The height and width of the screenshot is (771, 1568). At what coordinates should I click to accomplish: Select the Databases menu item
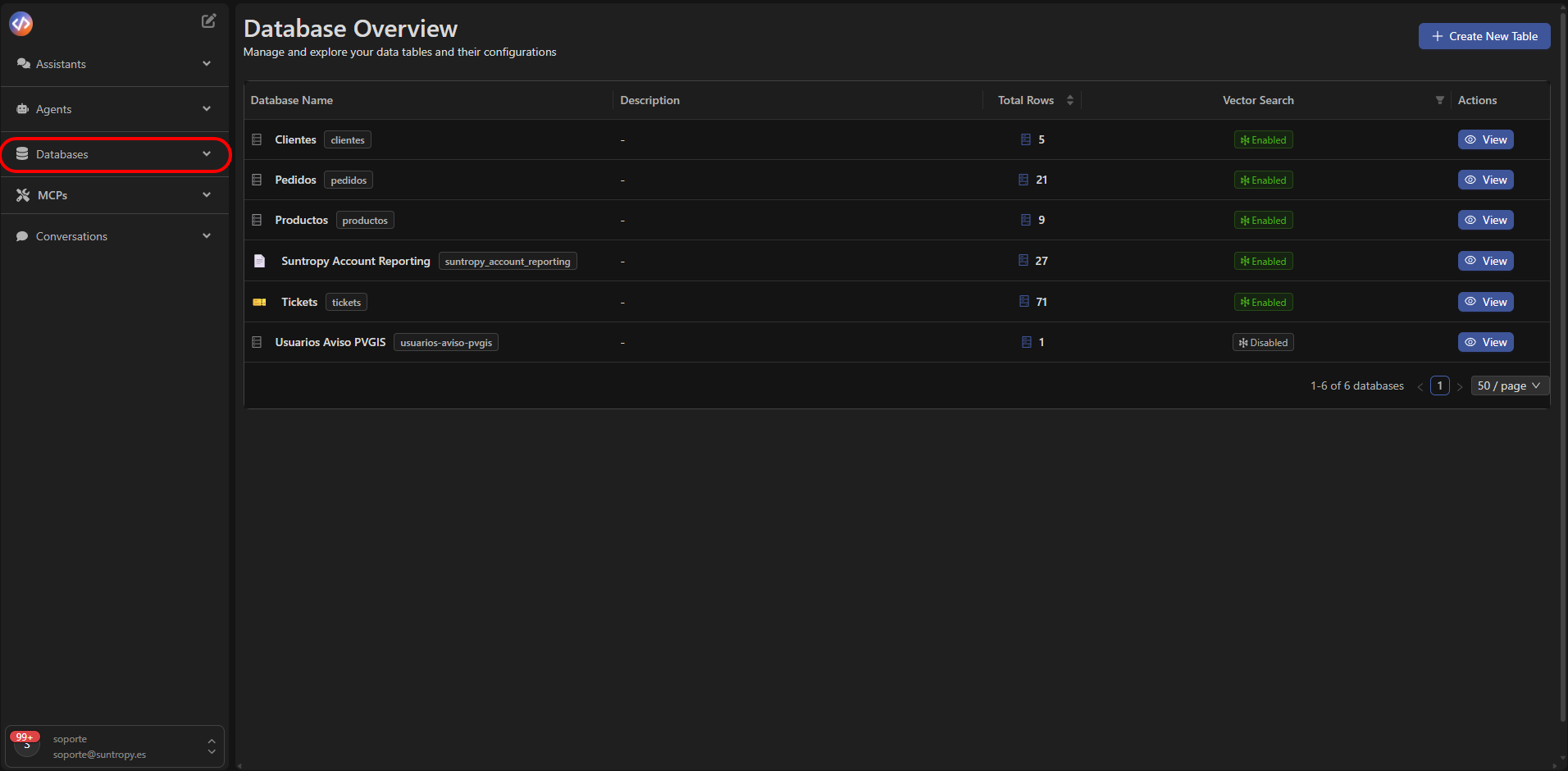(114, 154)
